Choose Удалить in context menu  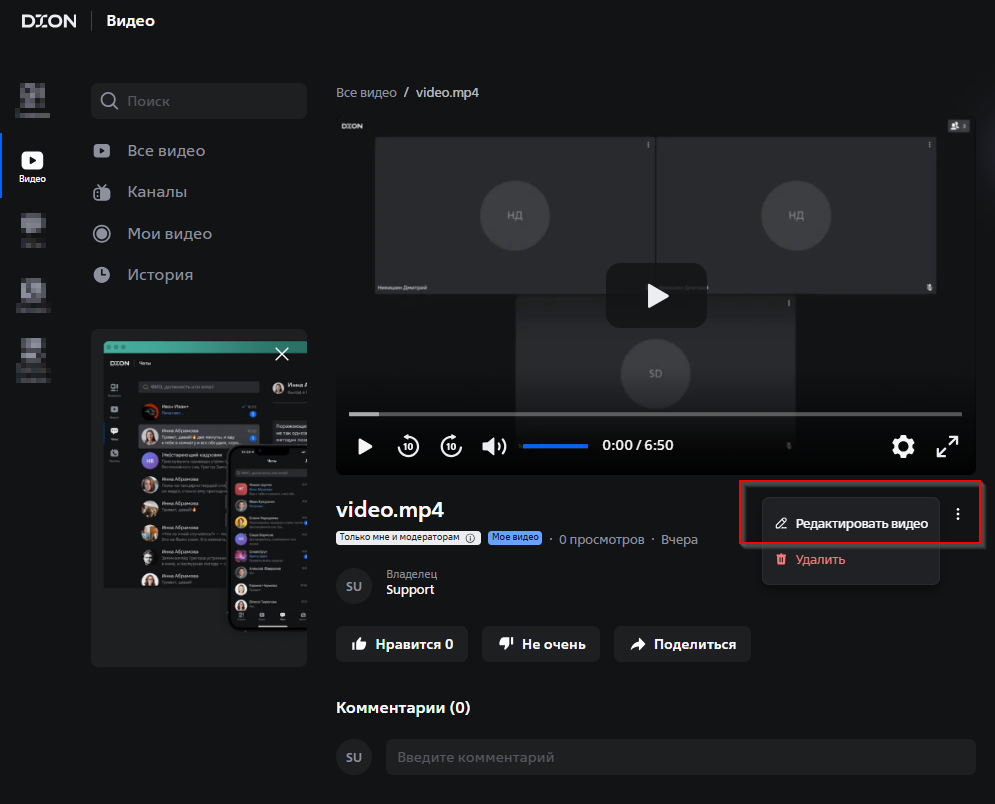pos(820,560)
